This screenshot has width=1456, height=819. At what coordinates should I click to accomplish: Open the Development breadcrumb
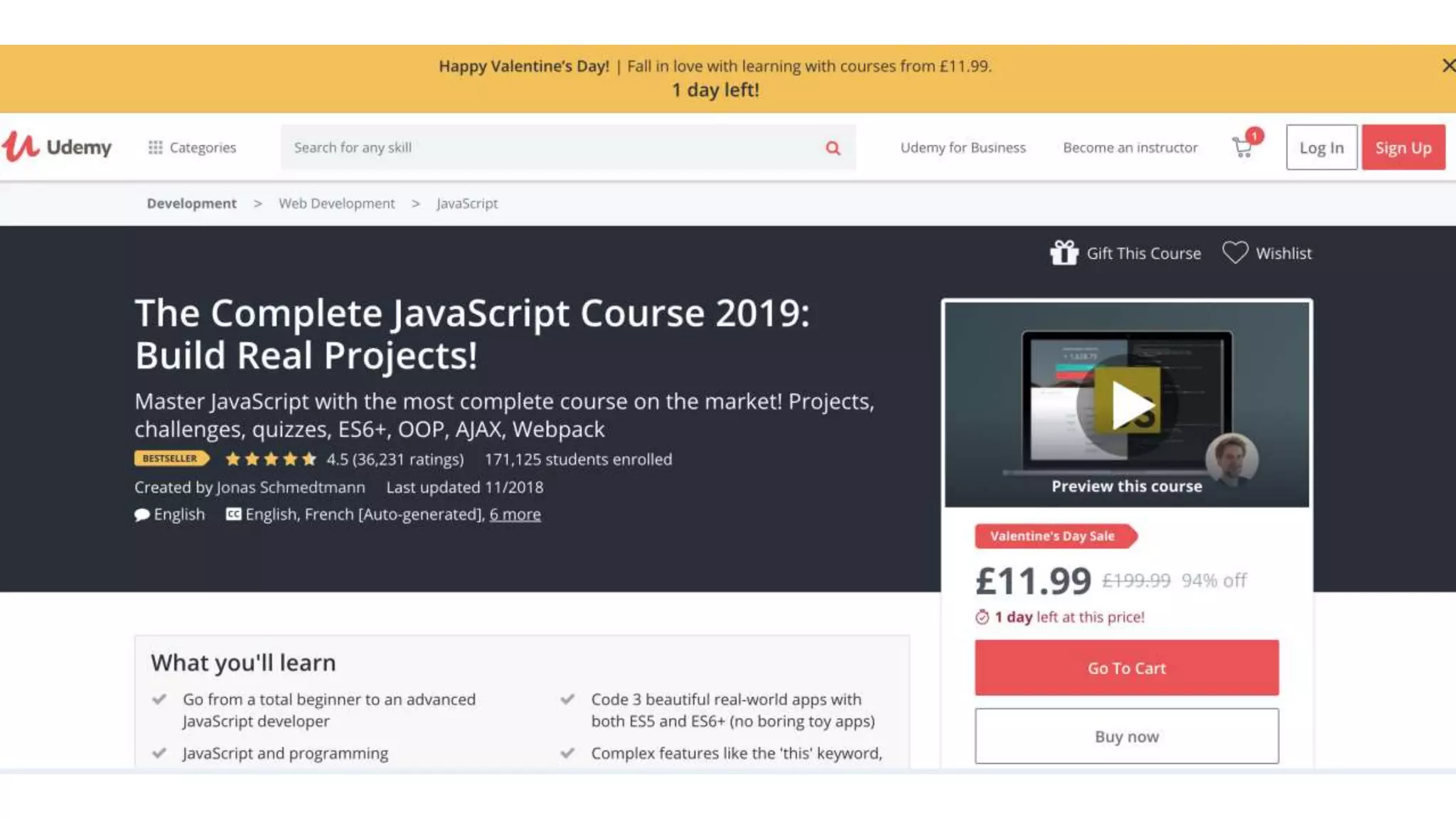pyautogui.click(x=191, y=203)
